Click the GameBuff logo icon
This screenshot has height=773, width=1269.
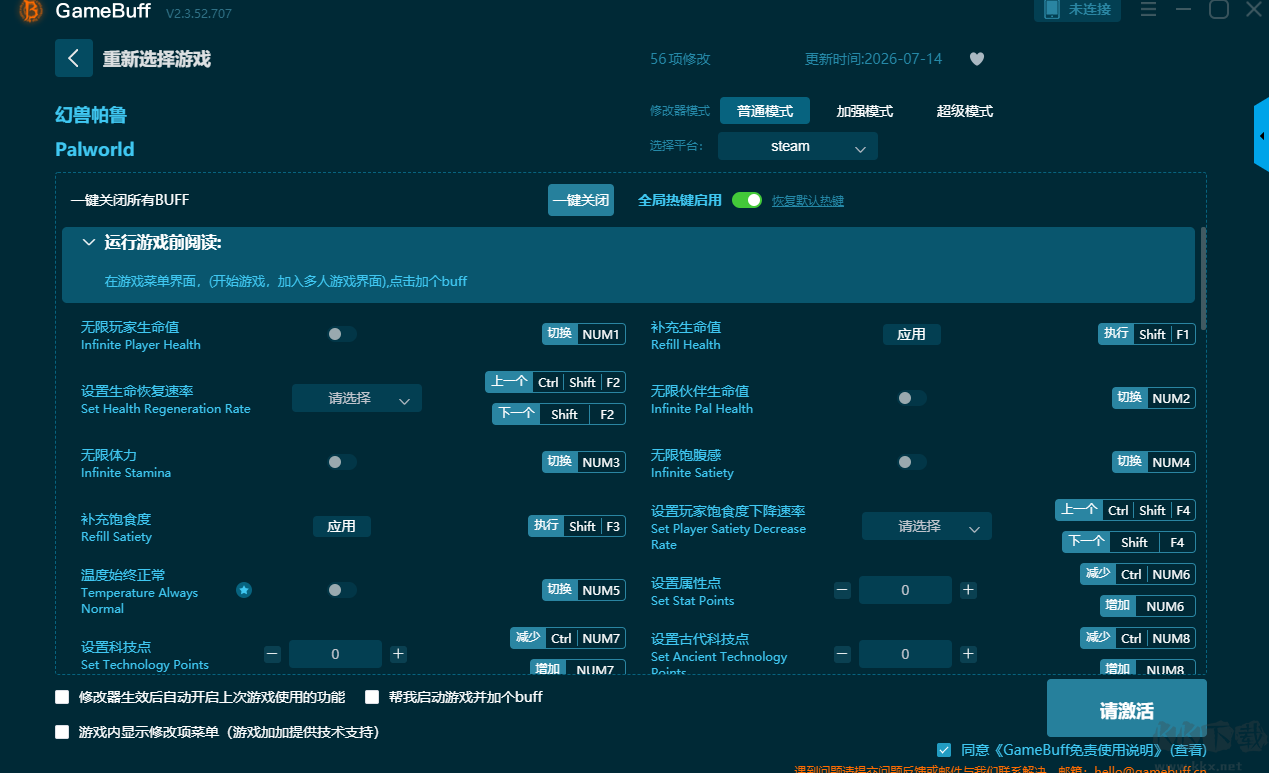click(x=31, y=11)
